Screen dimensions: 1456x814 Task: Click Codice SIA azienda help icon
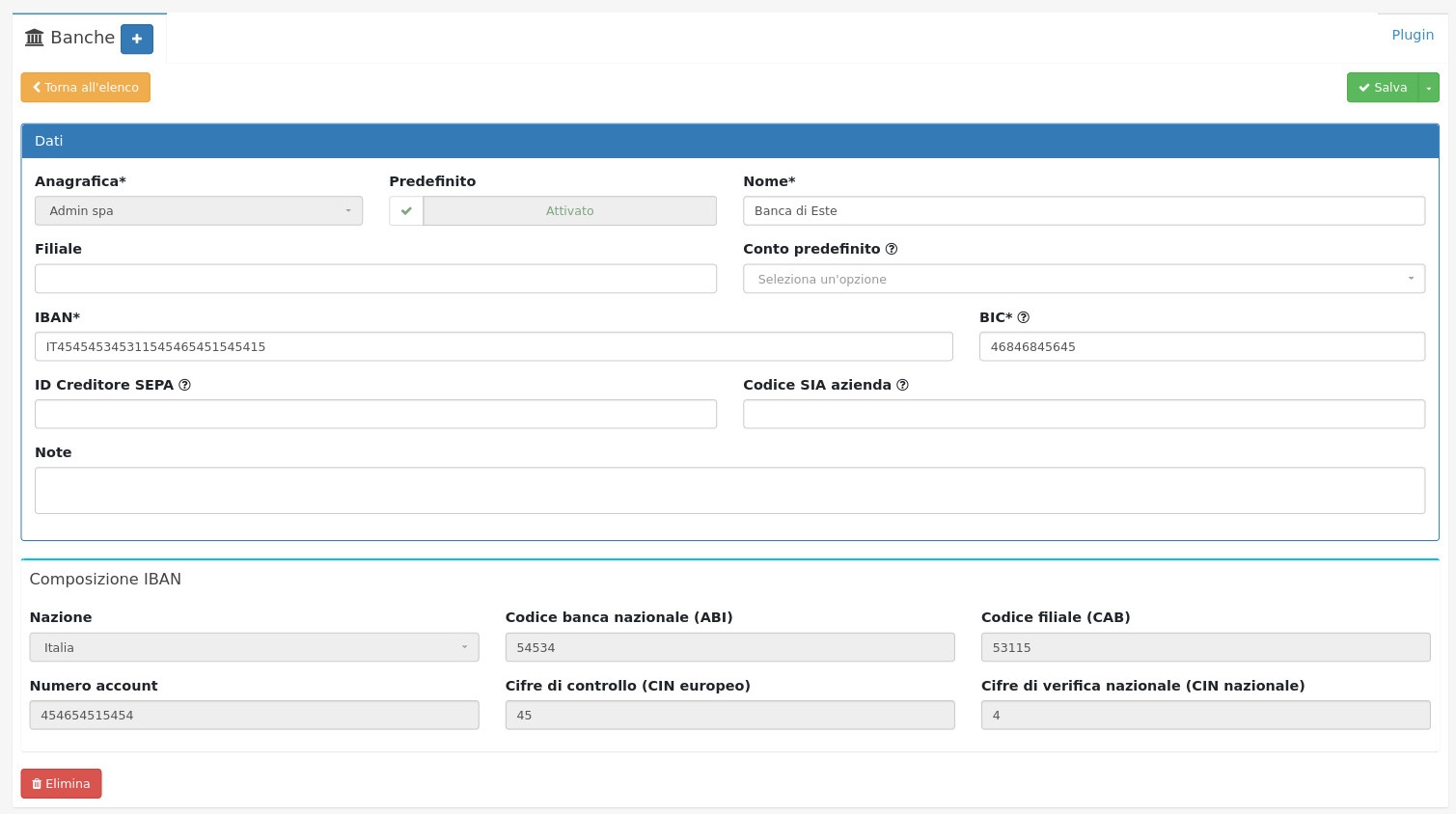coord(903,385)
